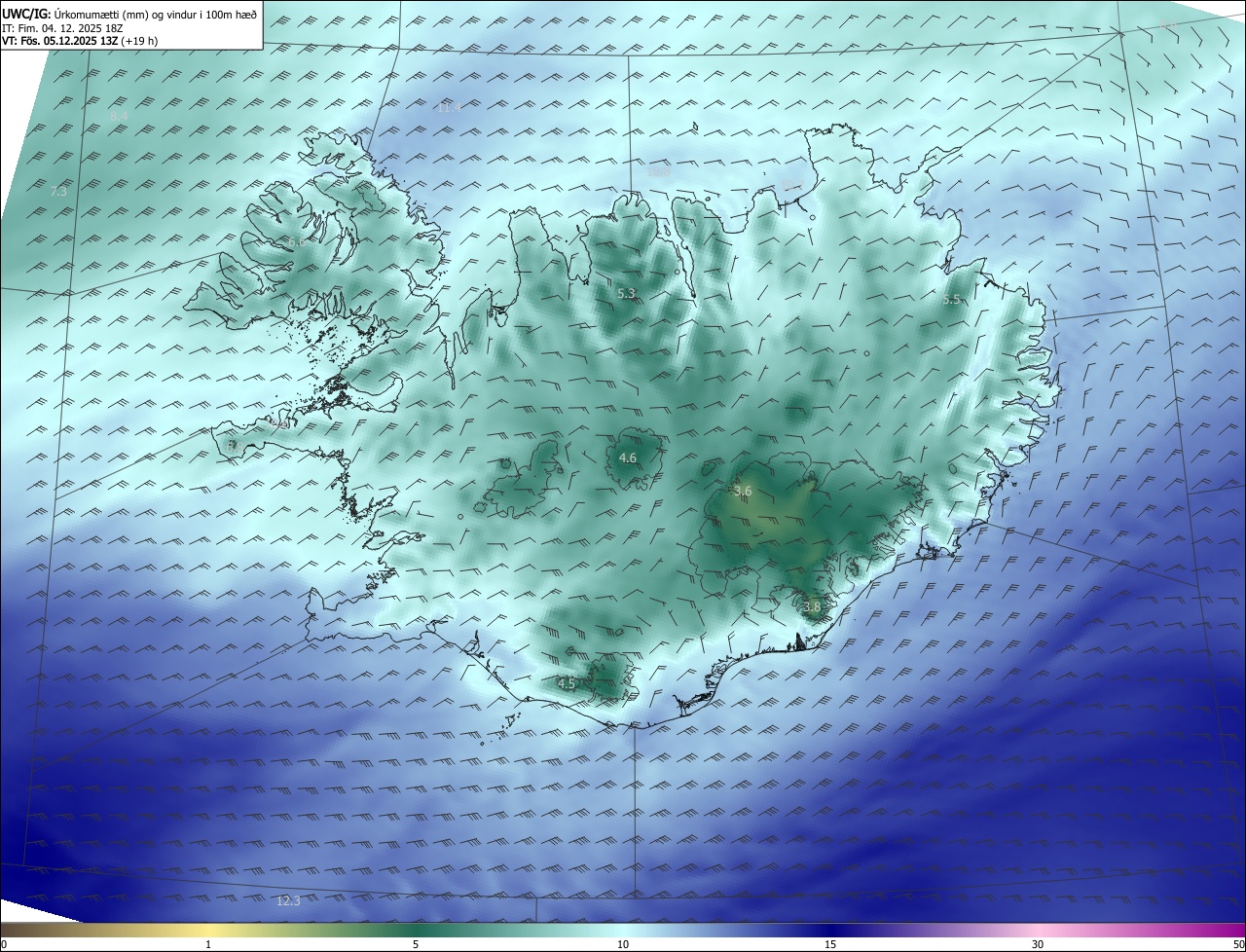Screen dimensions: 1246x952
Task: Click the colorbar tick label 50
Action: (1238, 944)
